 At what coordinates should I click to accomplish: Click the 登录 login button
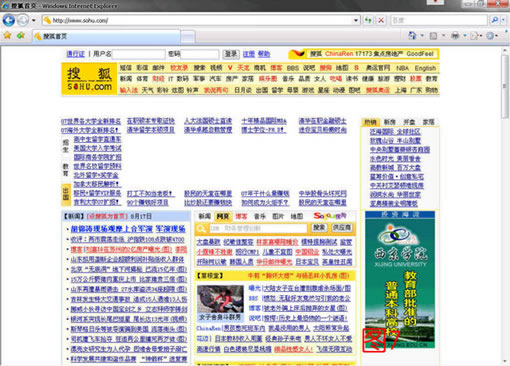[231, 54]
